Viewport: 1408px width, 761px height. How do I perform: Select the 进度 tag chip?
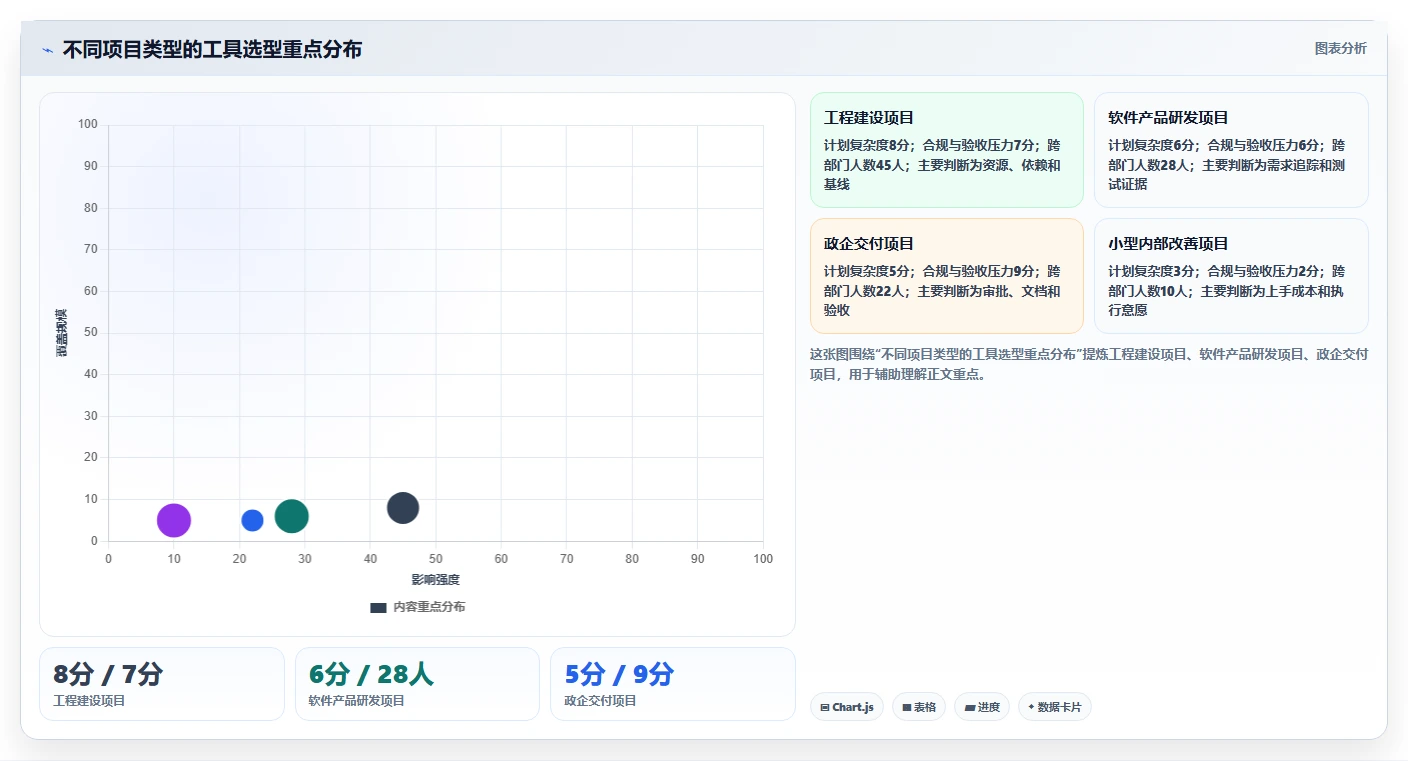[982, 707]
